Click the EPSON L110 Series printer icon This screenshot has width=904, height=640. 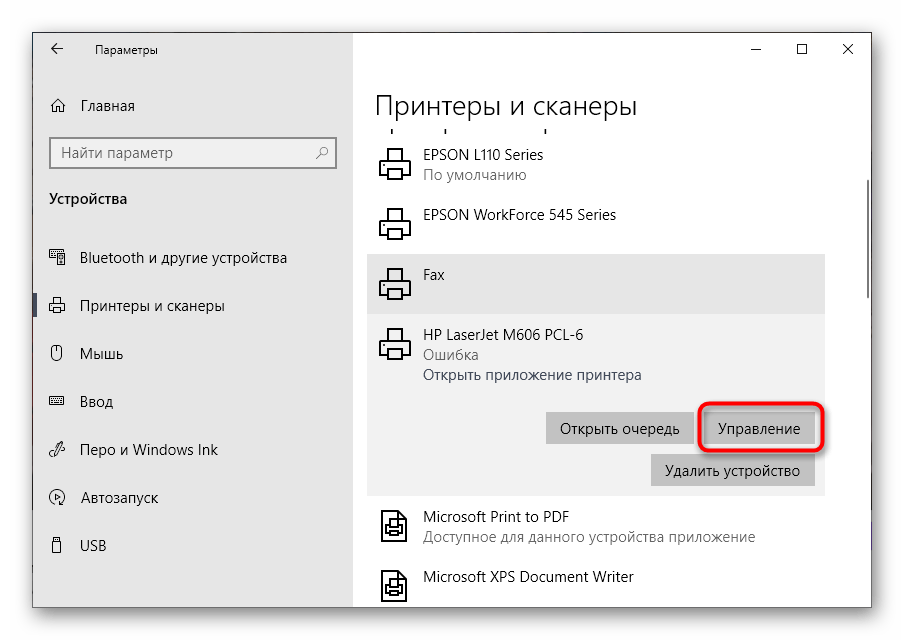[395, 163]
